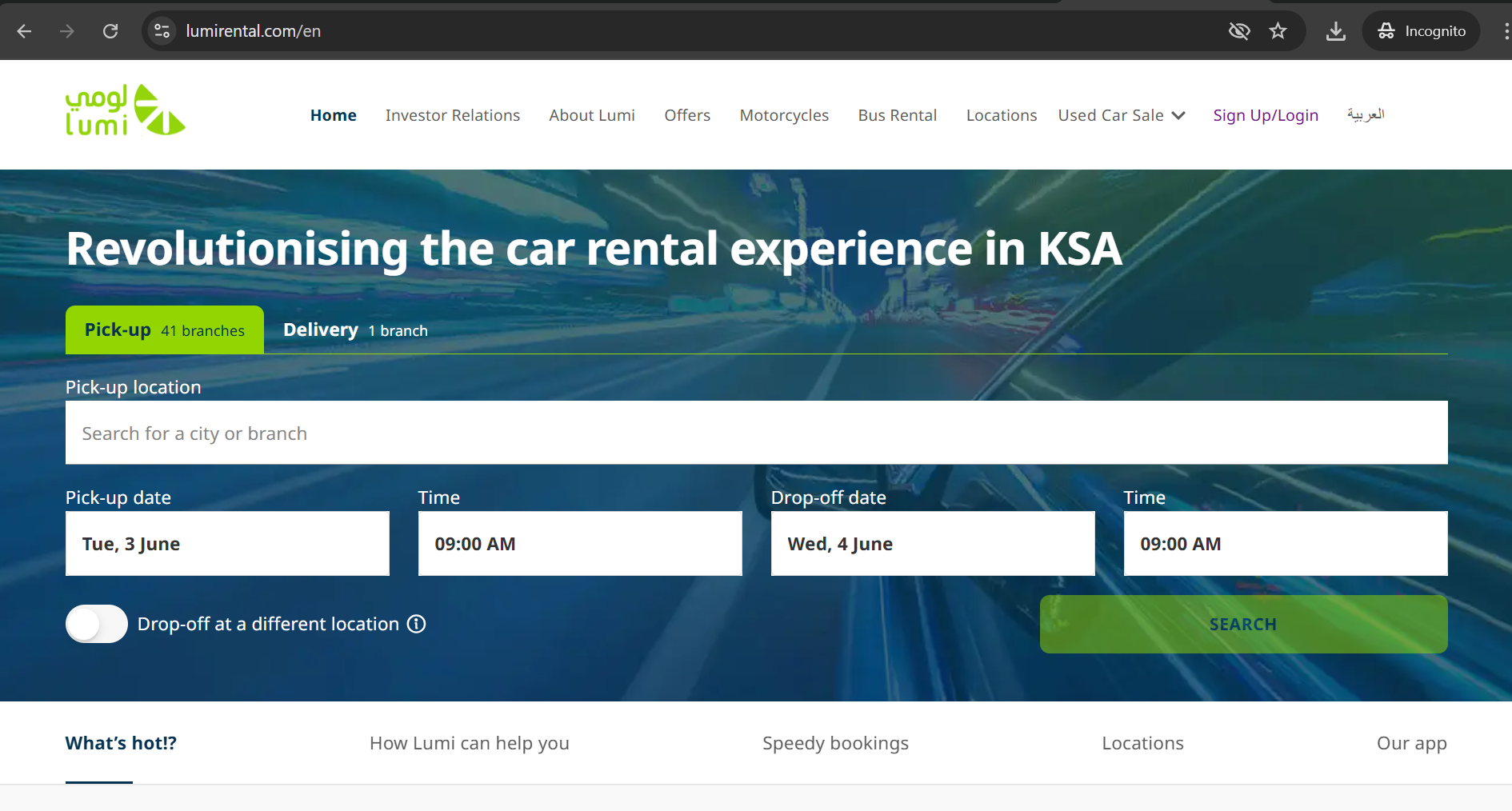Click the Lumi logo in the header

[126, 111]
